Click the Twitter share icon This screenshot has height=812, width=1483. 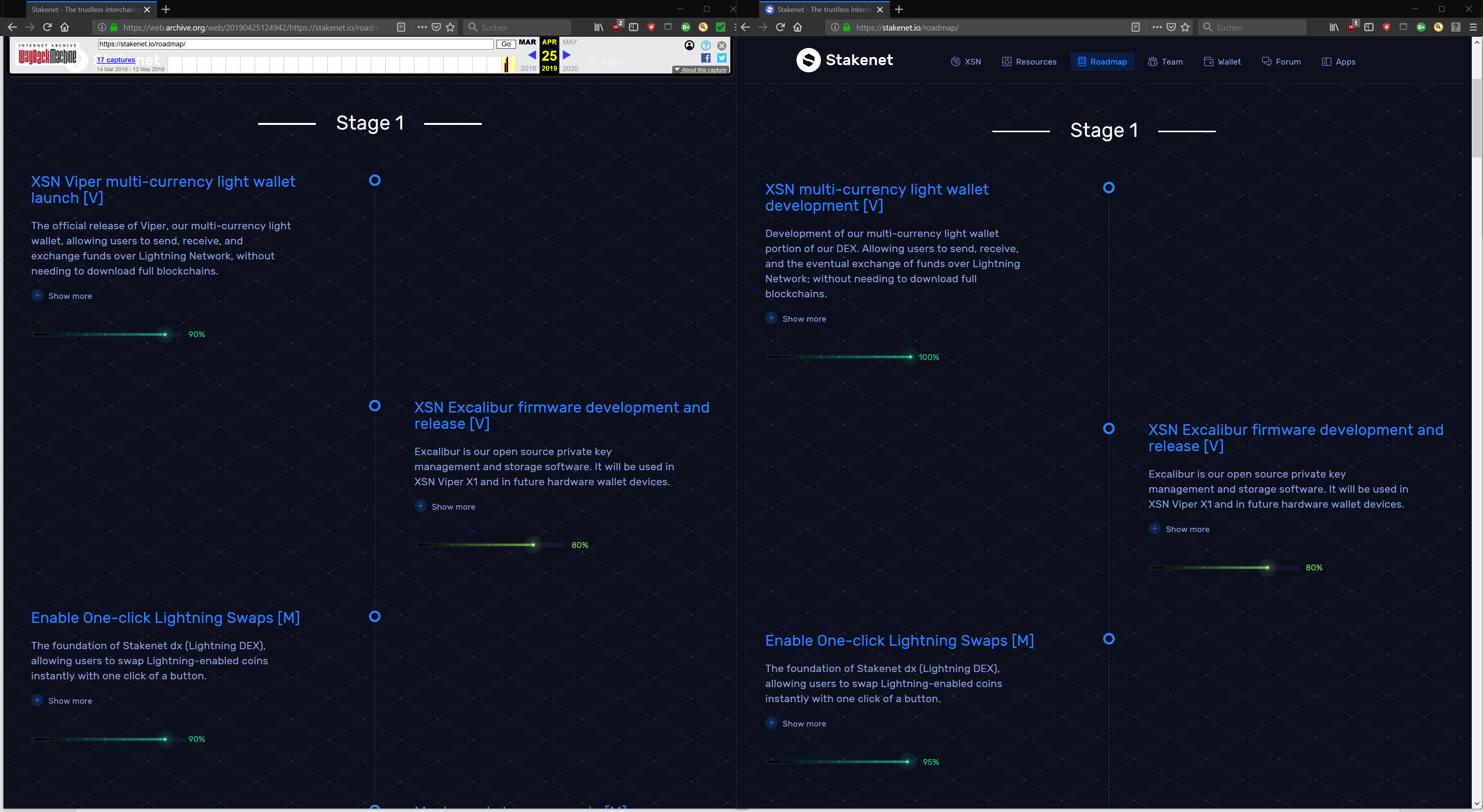point(722,58)
